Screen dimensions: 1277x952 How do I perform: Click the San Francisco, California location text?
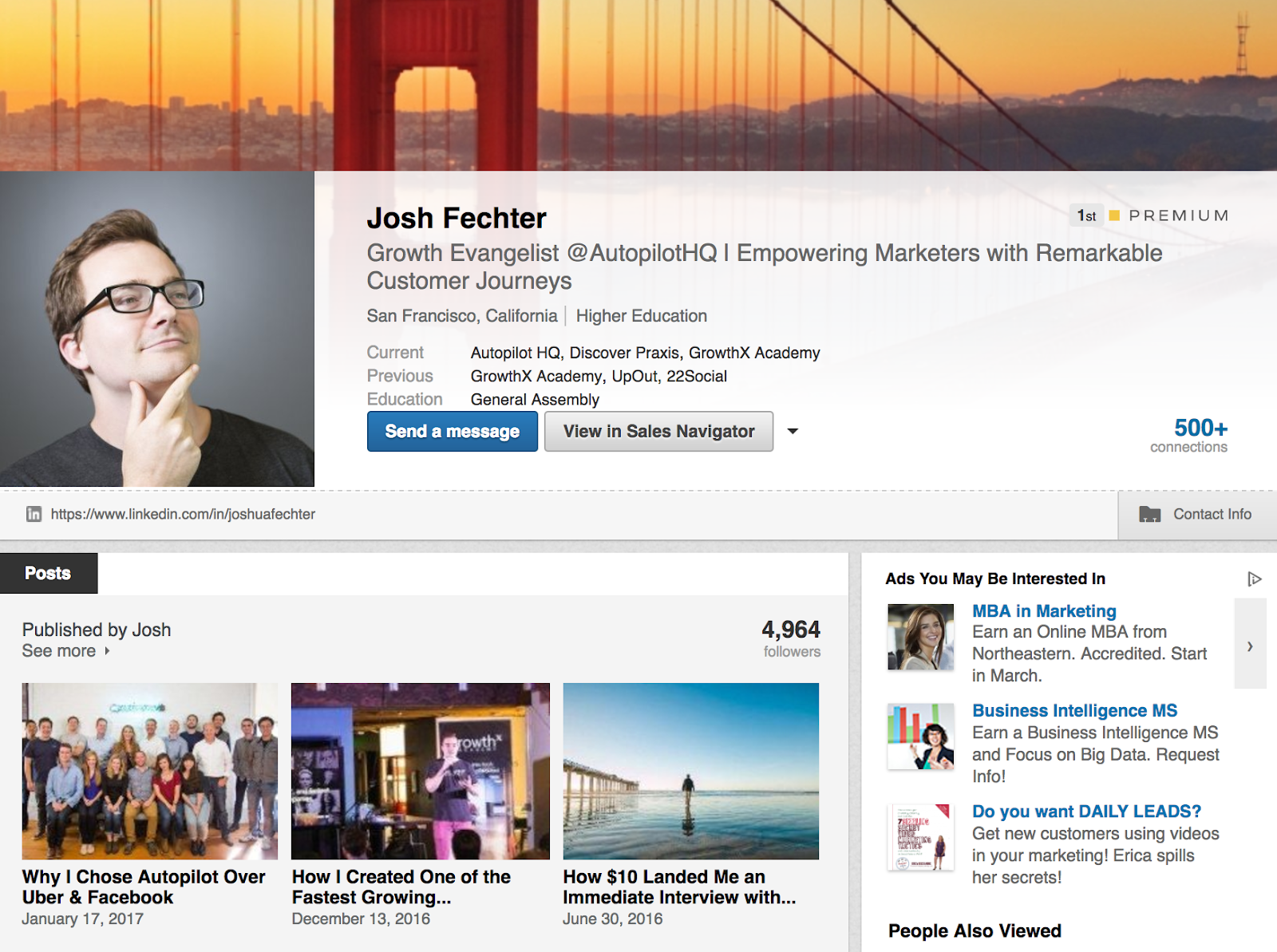pos(462,316)
